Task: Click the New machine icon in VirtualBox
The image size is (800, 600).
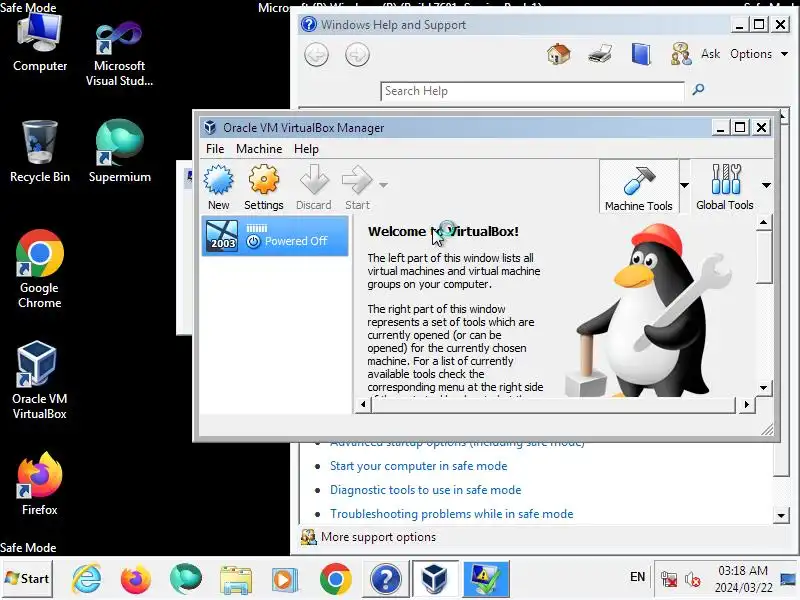Action: click(218, 187)
